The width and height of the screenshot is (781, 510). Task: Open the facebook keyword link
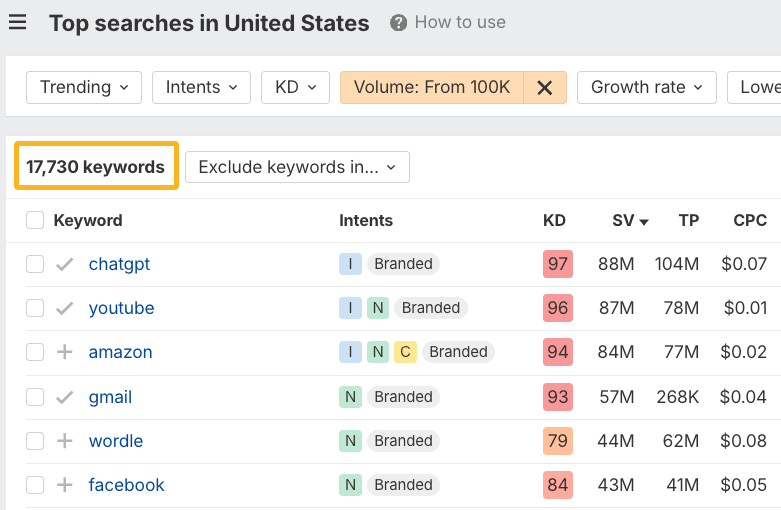127,485
